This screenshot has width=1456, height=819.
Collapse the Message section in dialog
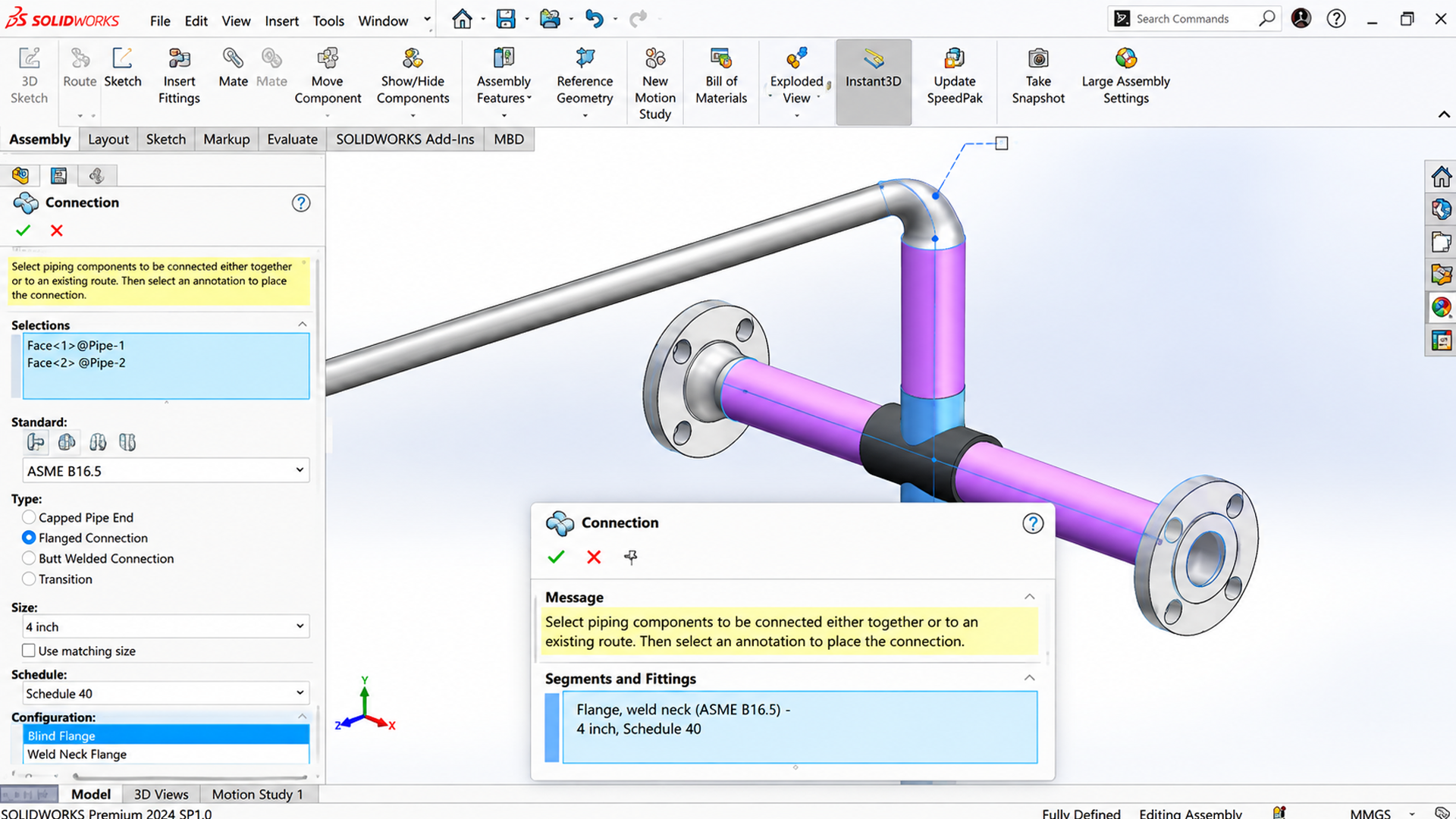(x=1030, y=597)
